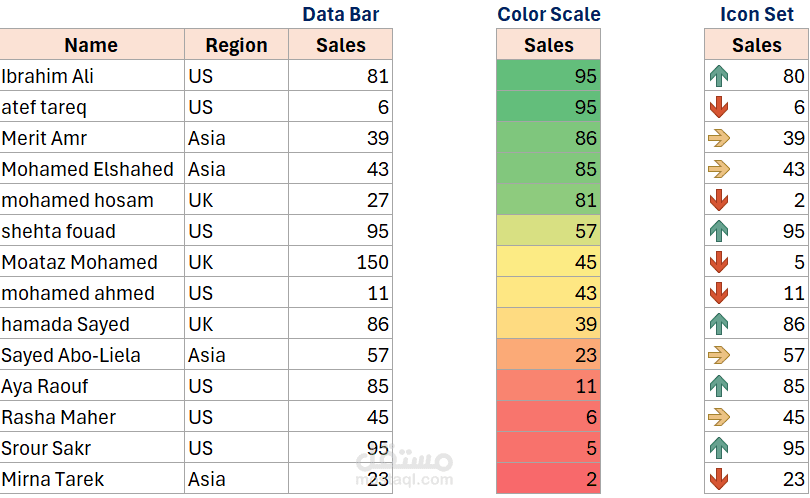Select the red down arrow next to value 11

click(718, 293)
